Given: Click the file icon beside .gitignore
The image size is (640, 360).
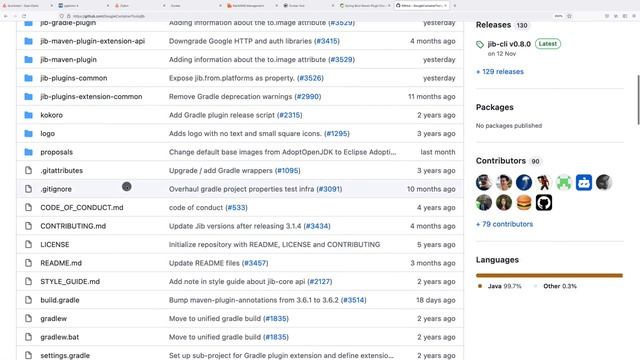Looking at the screenshot, I should point(28,189).
